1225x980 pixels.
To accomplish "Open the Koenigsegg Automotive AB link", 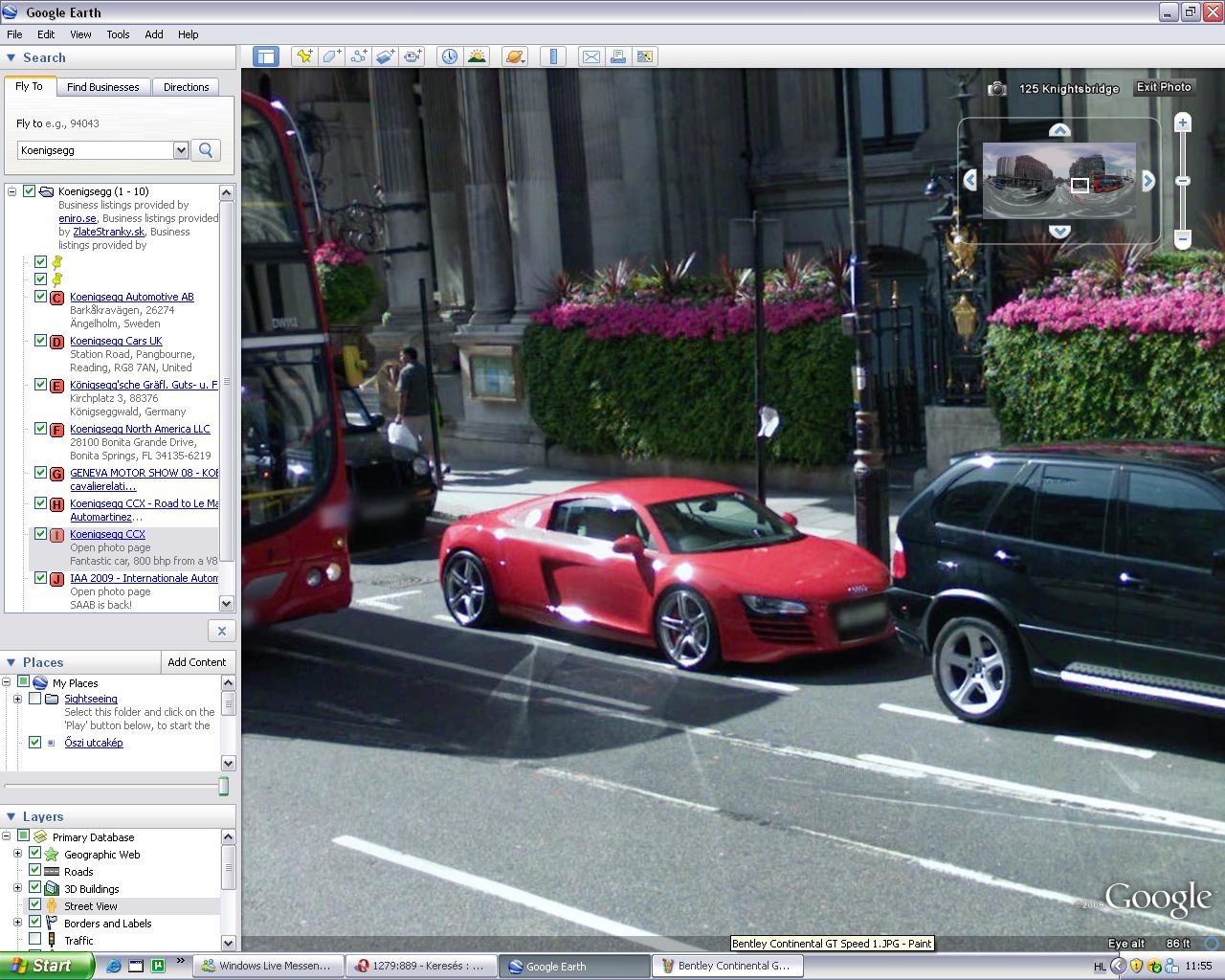I will [x=132, y=297].
